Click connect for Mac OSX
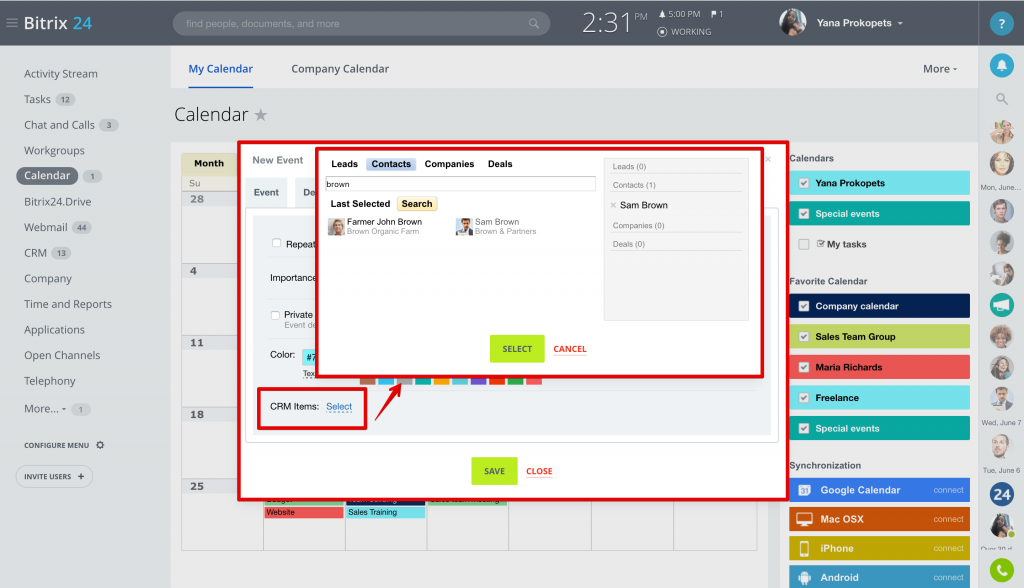 click(x=948, y=519)
